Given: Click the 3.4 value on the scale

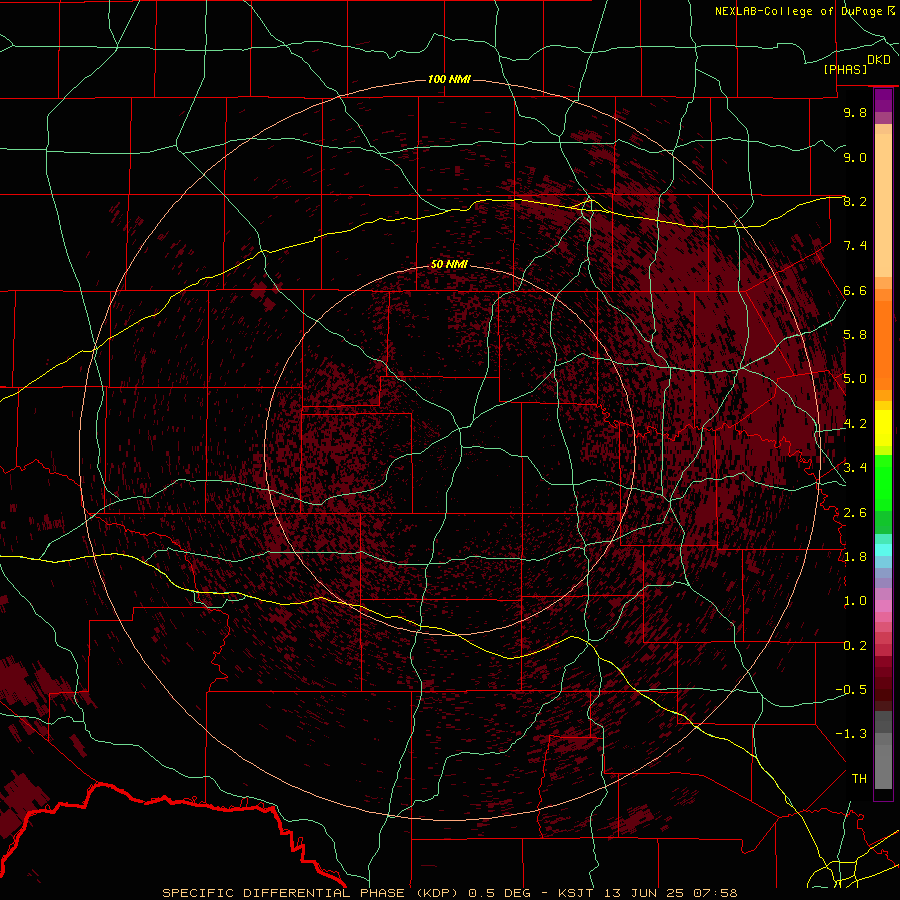Looking at the screenshot, I should tap(855, 468).
